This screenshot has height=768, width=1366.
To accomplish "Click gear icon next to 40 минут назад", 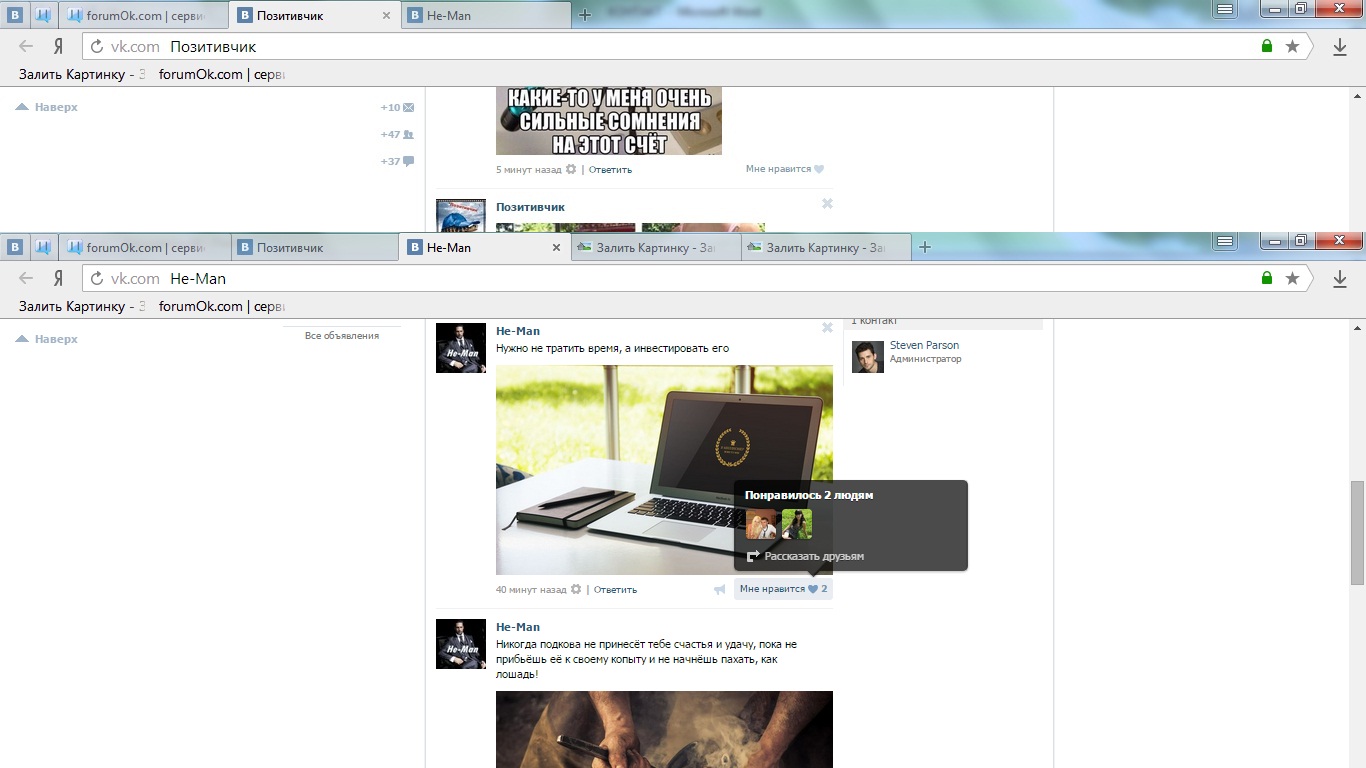I will [576, 589].
